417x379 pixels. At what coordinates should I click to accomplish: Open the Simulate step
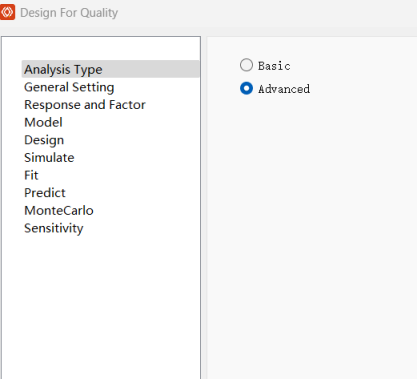click(49, 158)
